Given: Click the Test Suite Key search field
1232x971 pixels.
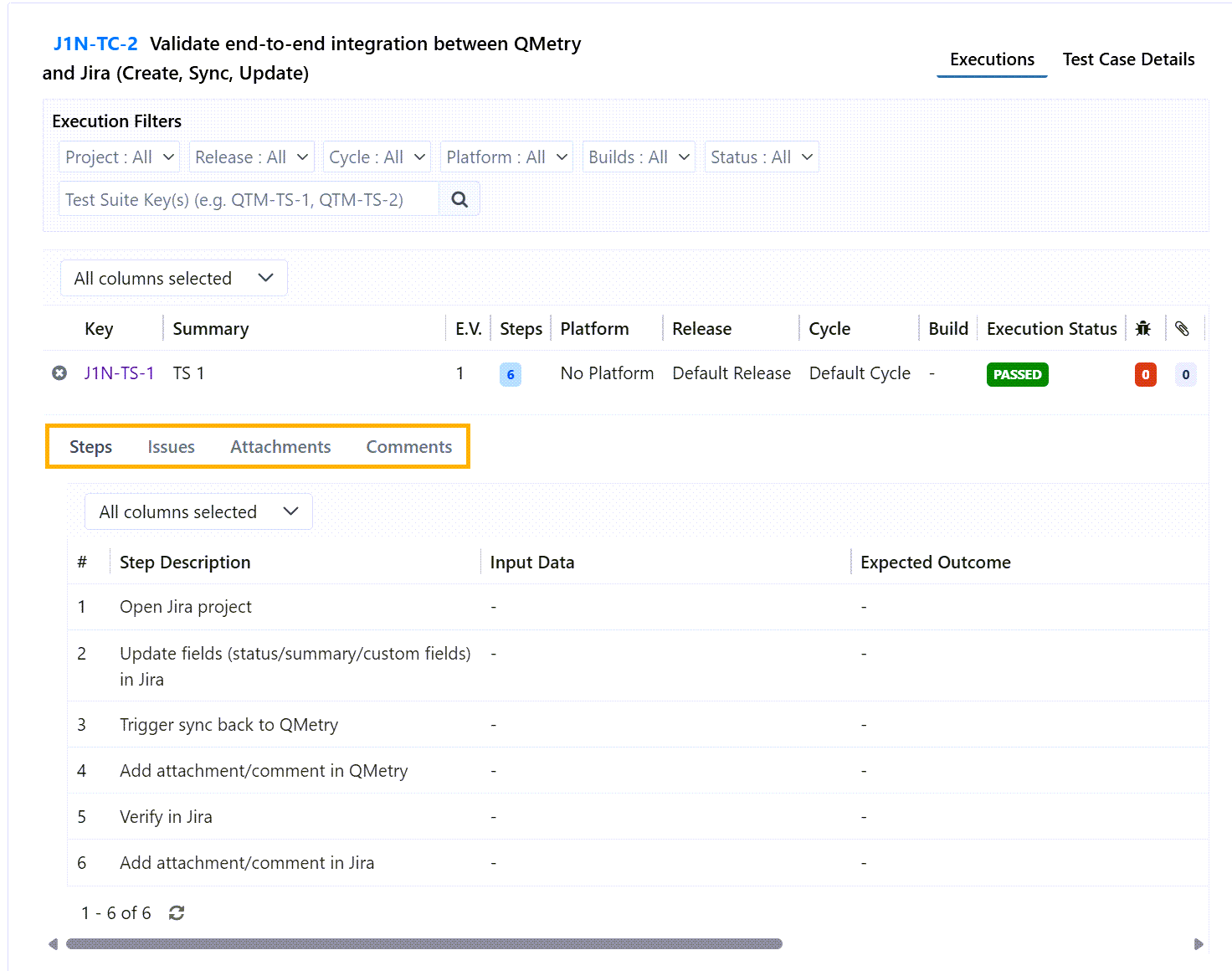Looking at the screenshot, I should [x=249, y=199].
